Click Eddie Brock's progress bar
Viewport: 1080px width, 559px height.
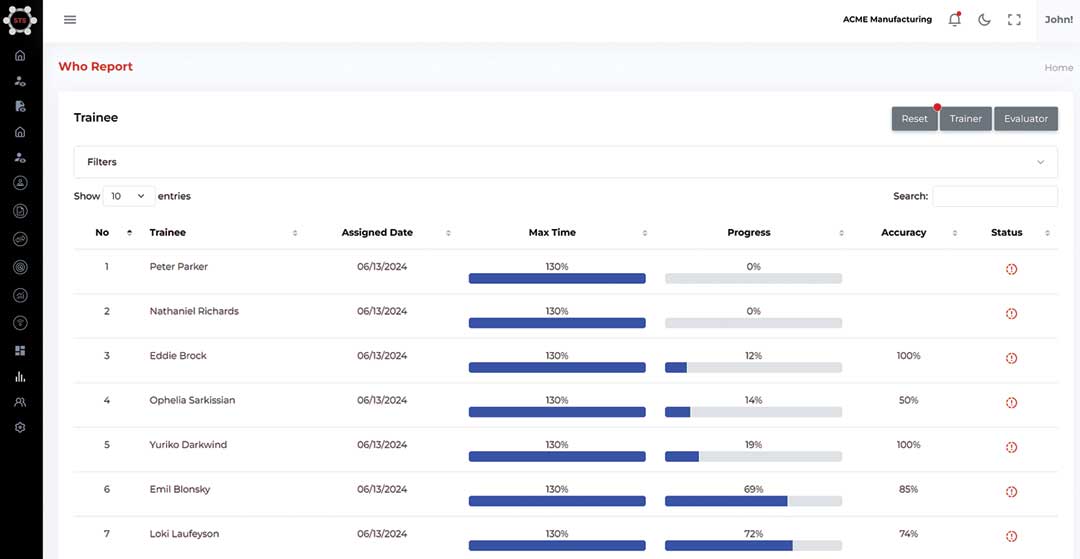pyautogui.click(x=753, y=368)
